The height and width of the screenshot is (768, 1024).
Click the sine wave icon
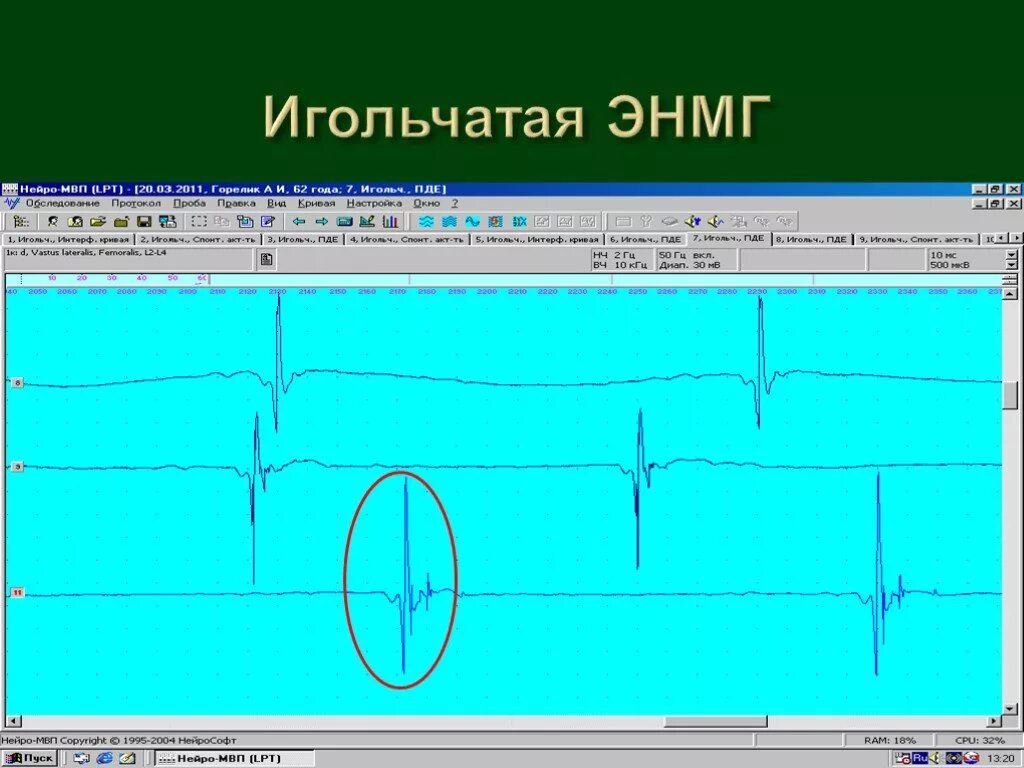[472, 221]
